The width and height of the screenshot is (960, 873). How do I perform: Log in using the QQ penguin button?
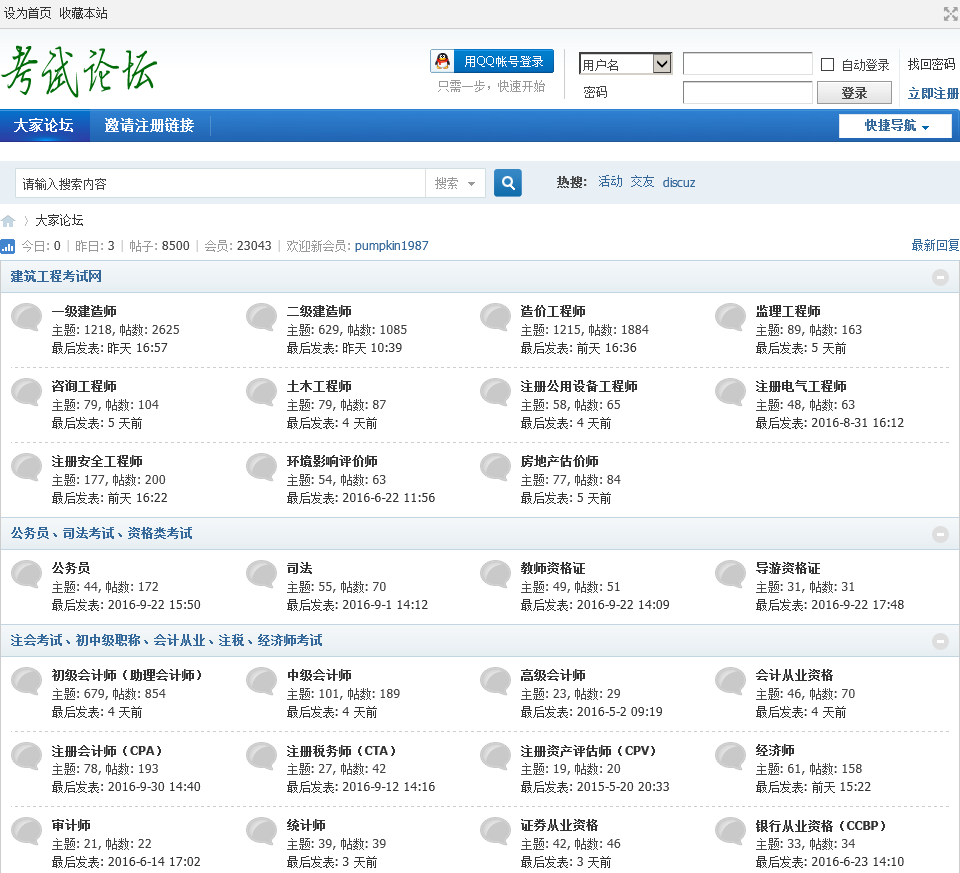coord(492,62)
